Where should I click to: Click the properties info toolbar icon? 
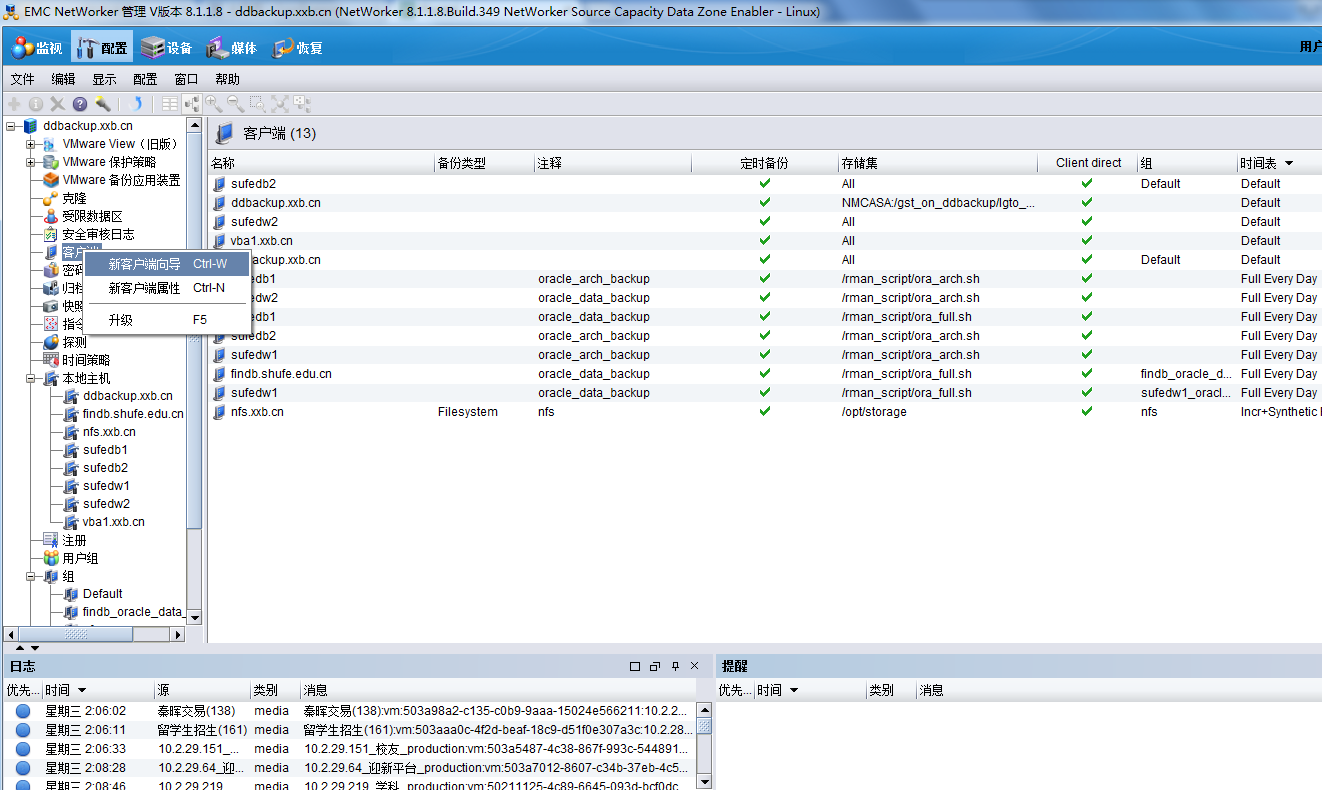click(36, 103)
